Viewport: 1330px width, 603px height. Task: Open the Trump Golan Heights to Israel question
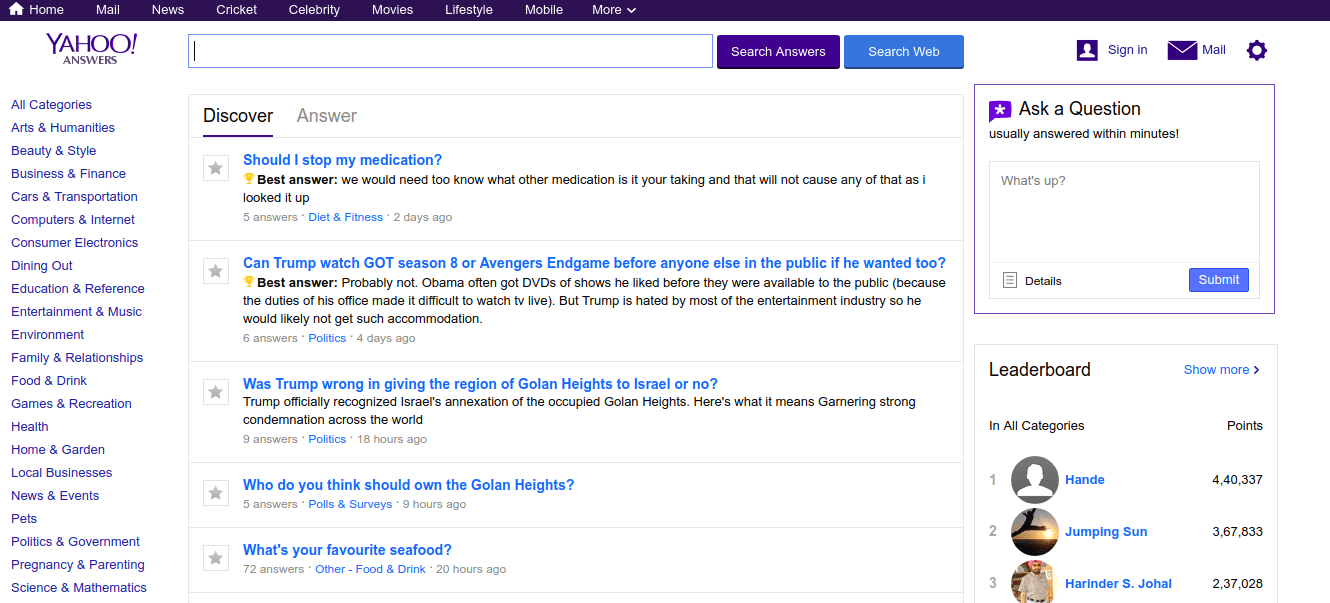pos(480,384)
